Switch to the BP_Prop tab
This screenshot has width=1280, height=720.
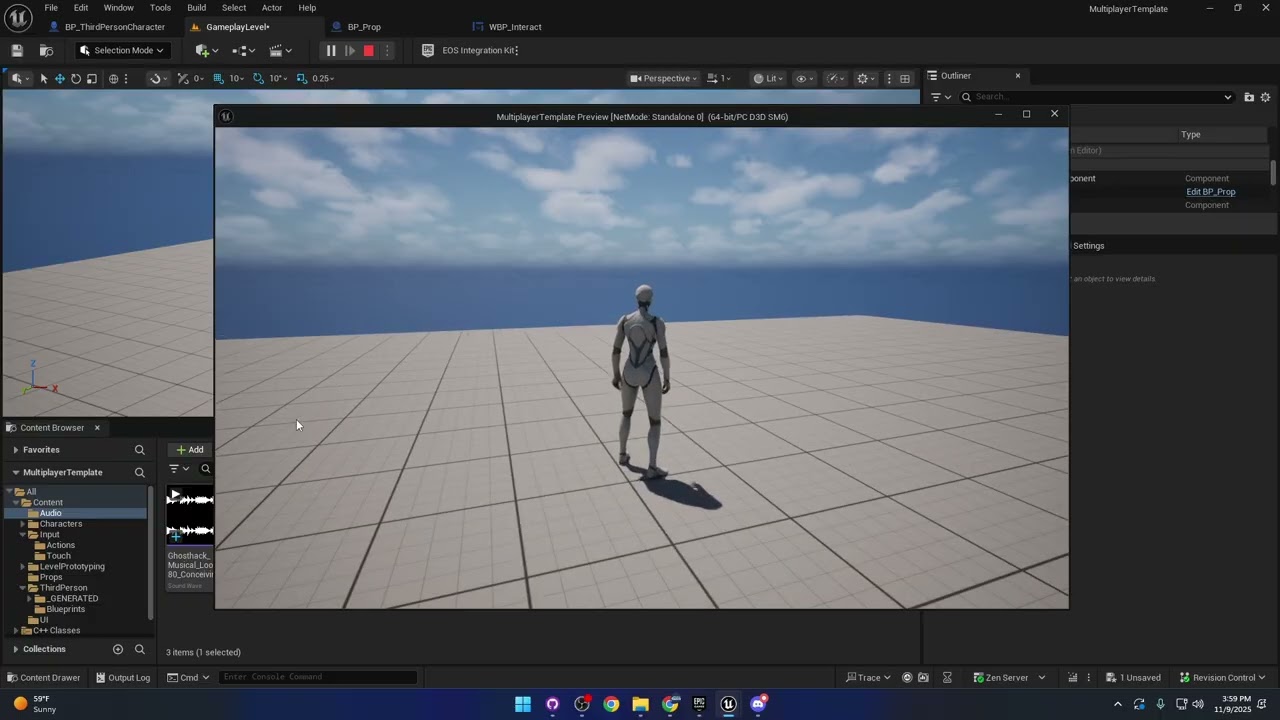[x=364, y=27]
